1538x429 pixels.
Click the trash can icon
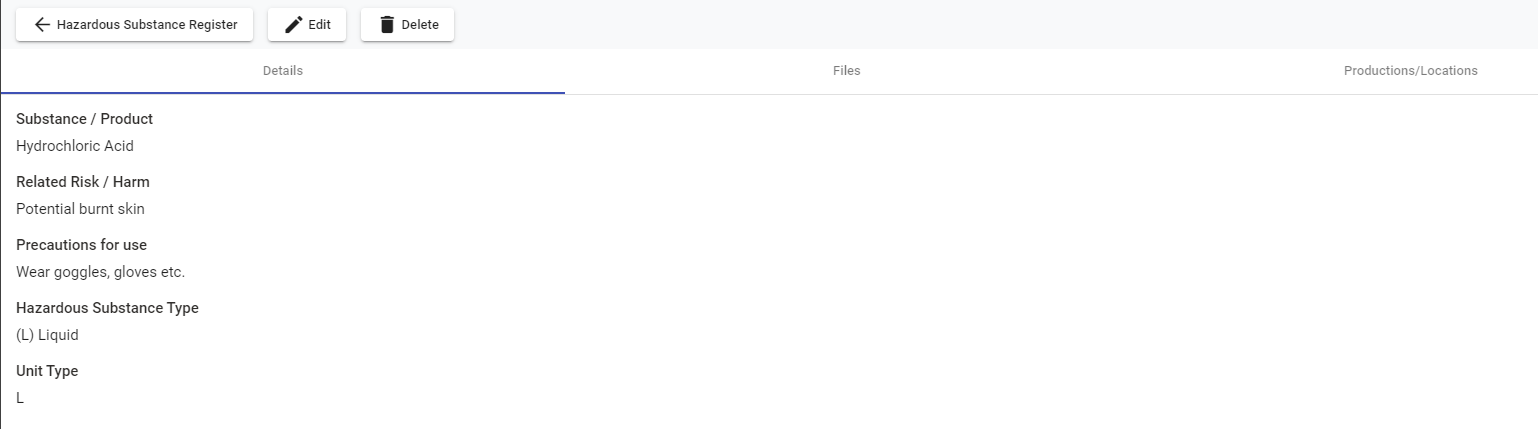click(387, 25)
